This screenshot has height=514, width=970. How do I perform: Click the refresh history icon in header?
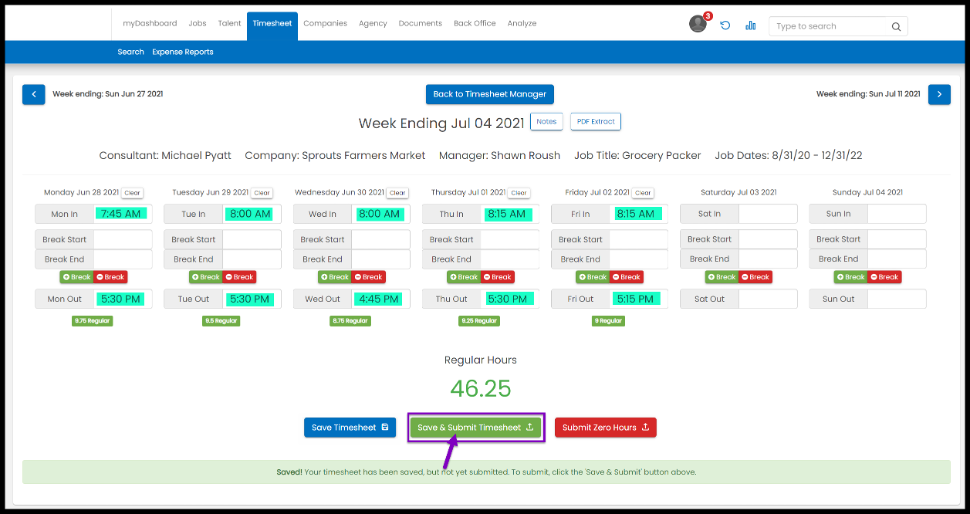[x=725, y=26]
